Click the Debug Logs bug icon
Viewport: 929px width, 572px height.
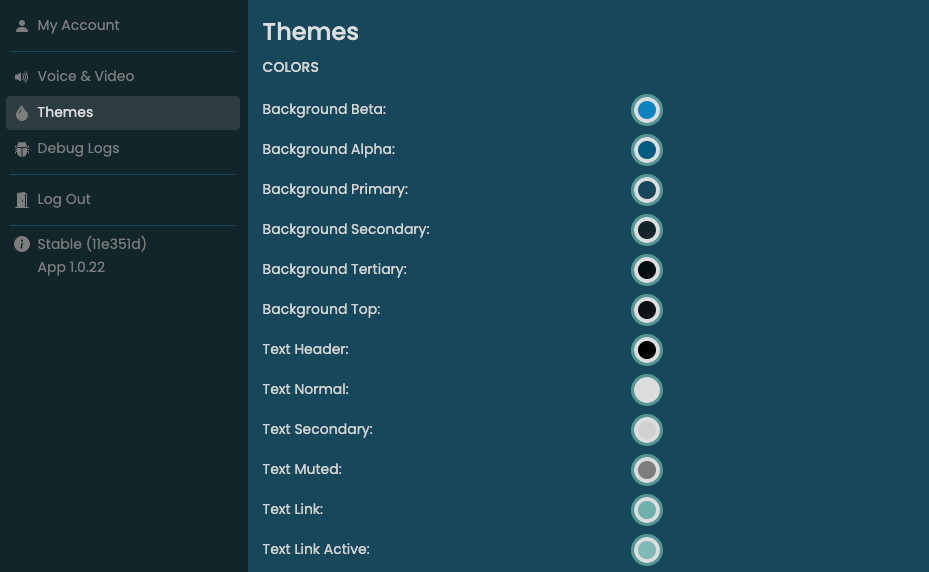coord(22,149)
